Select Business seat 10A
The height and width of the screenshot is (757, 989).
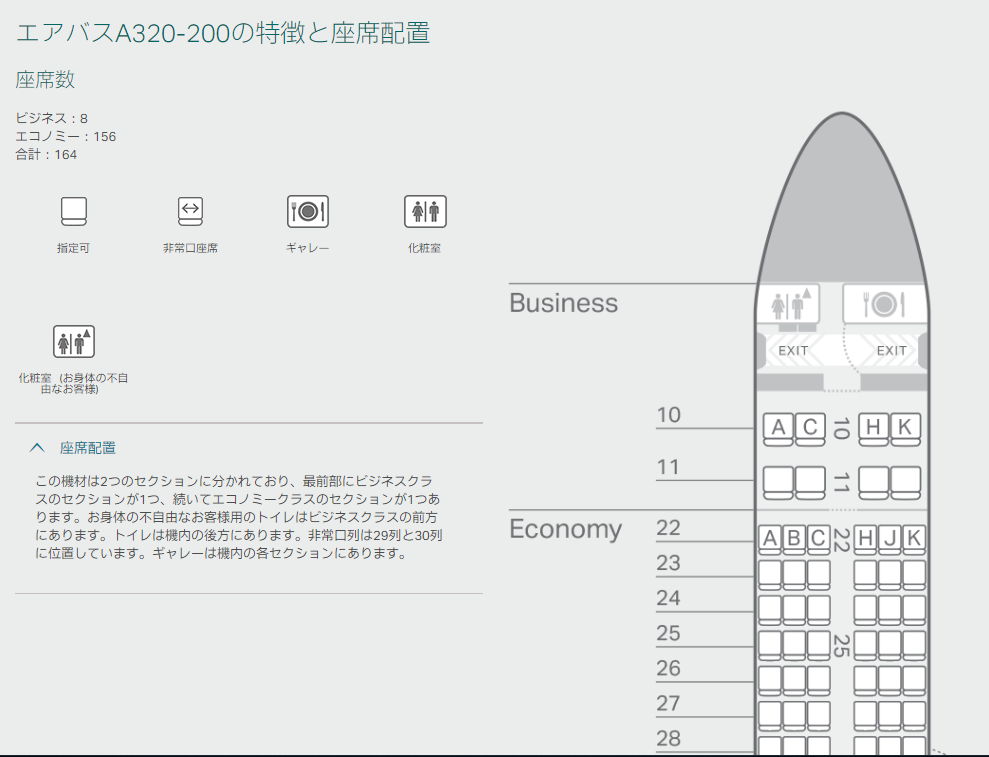[x=778, y=430]
